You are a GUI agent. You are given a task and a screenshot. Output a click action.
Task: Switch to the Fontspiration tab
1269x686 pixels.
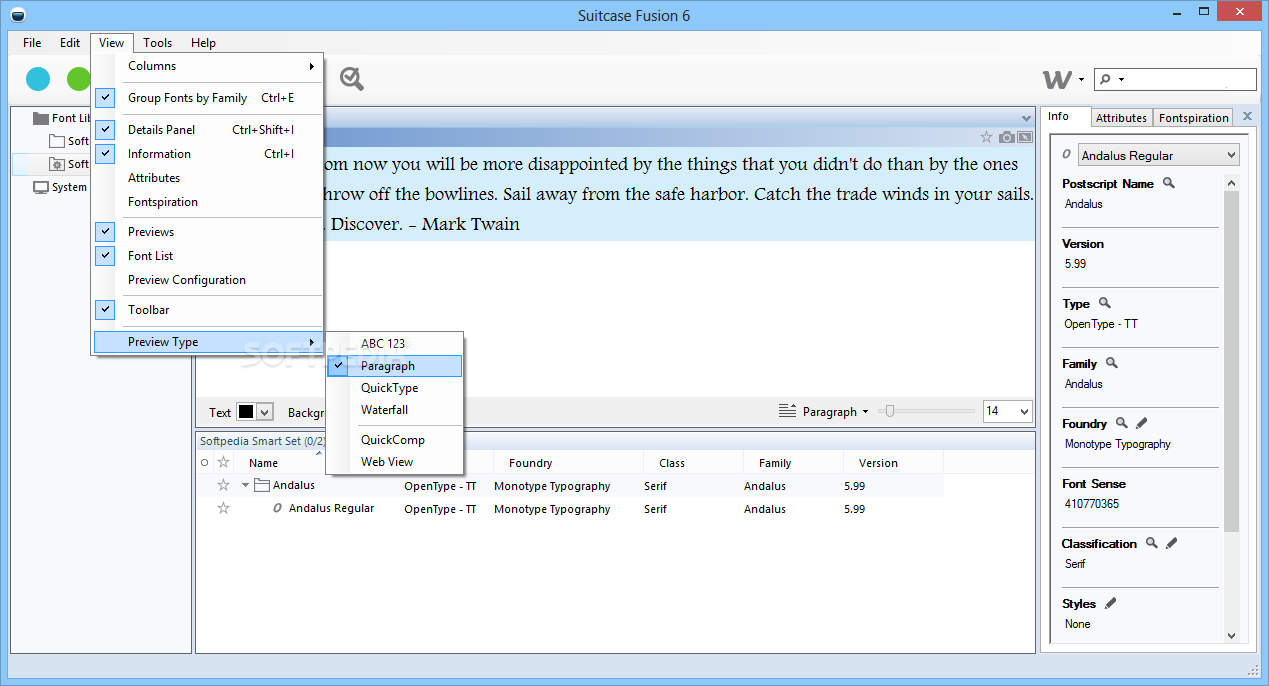(x=1193, y=118)
